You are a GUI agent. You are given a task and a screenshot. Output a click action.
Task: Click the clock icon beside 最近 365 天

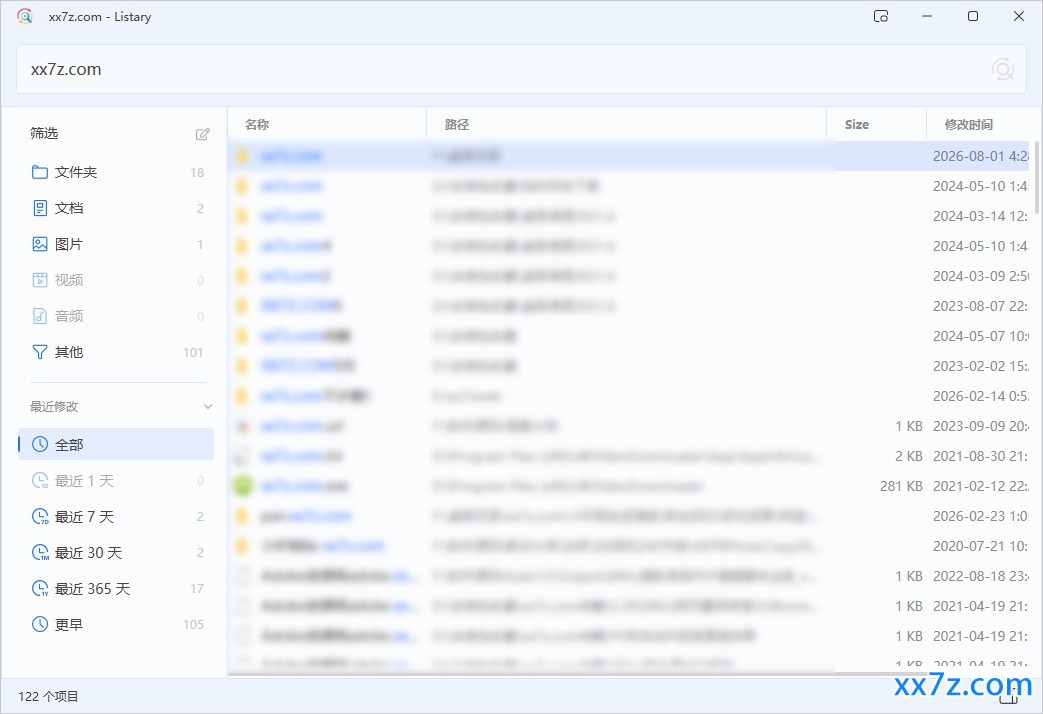click(40, 588)
